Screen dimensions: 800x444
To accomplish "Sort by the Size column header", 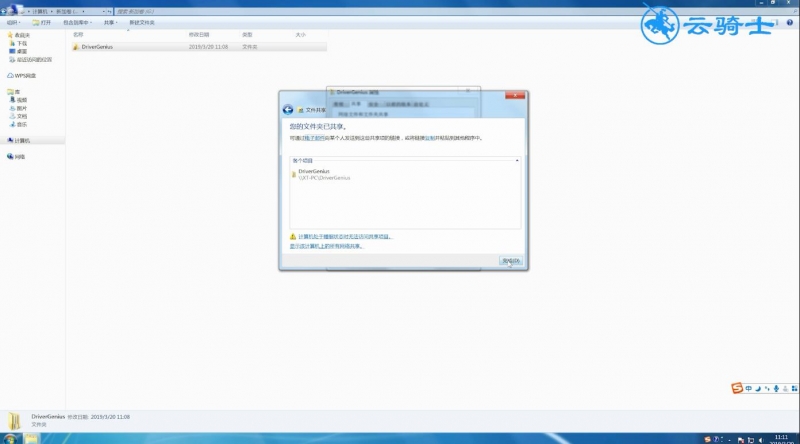I will pos(301,35).
